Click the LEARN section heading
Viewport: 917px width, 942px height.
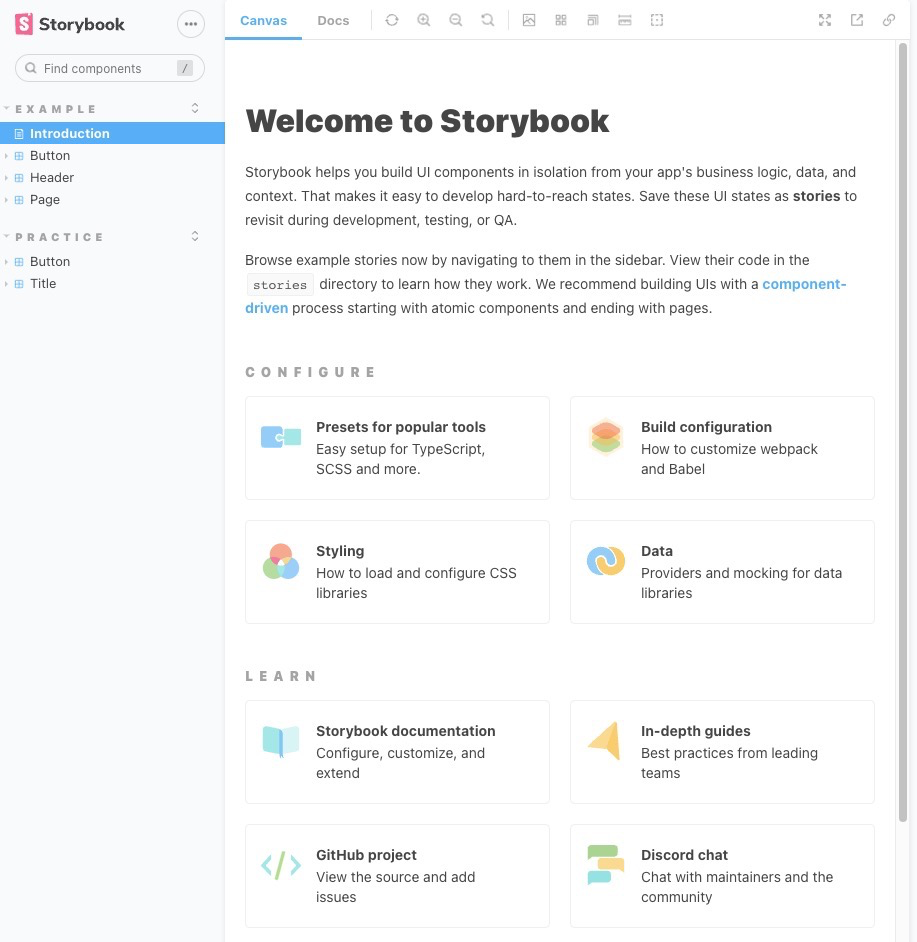[x=281, y=676]
